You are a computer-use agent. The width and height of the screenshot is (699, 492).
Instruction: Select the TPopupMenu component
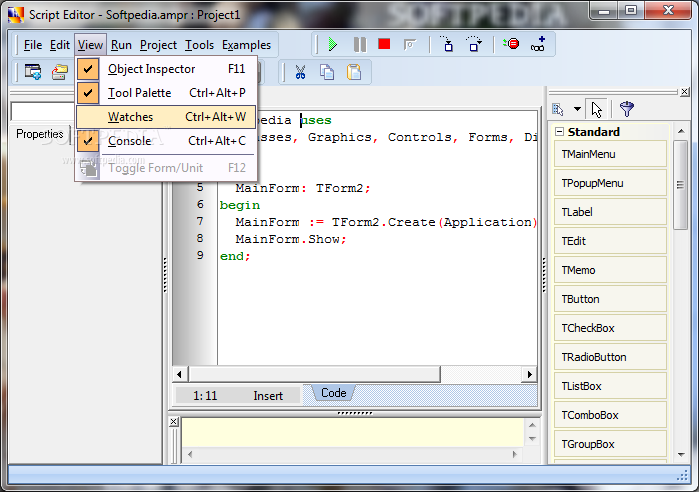point(610,183)
